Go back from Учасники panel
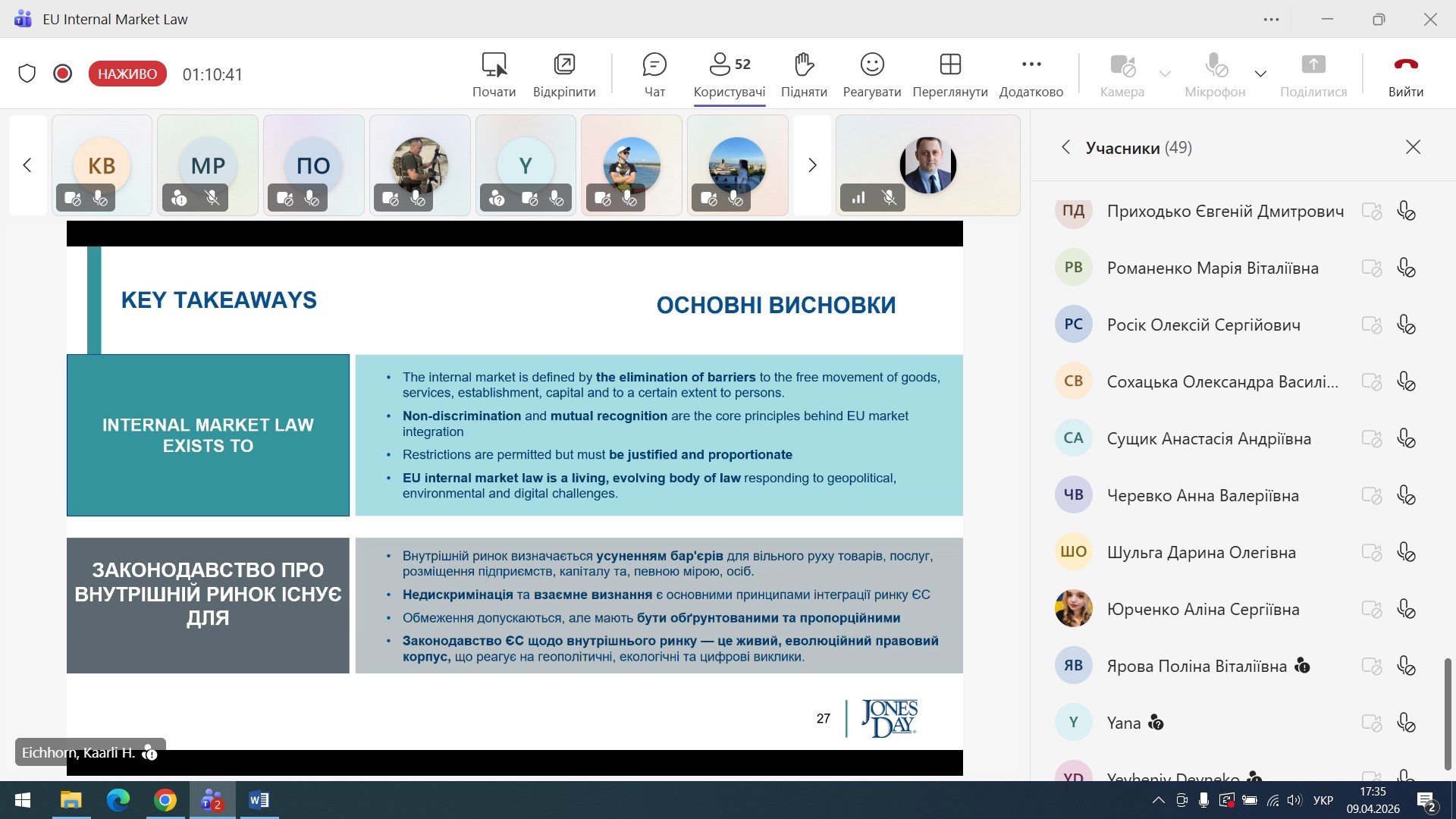Viewport: 1456px width, 819px height. tap(1066, 147)
